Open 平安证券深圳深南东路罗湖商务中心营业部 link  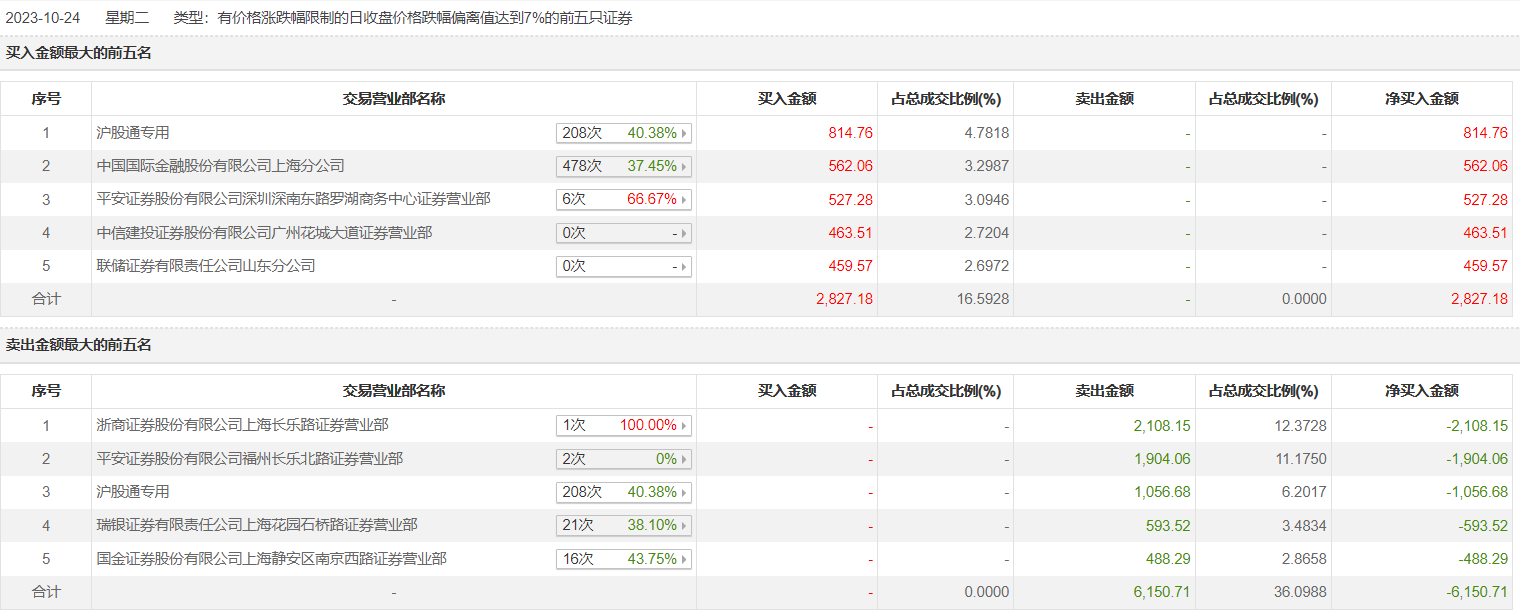tap(293, 200)
